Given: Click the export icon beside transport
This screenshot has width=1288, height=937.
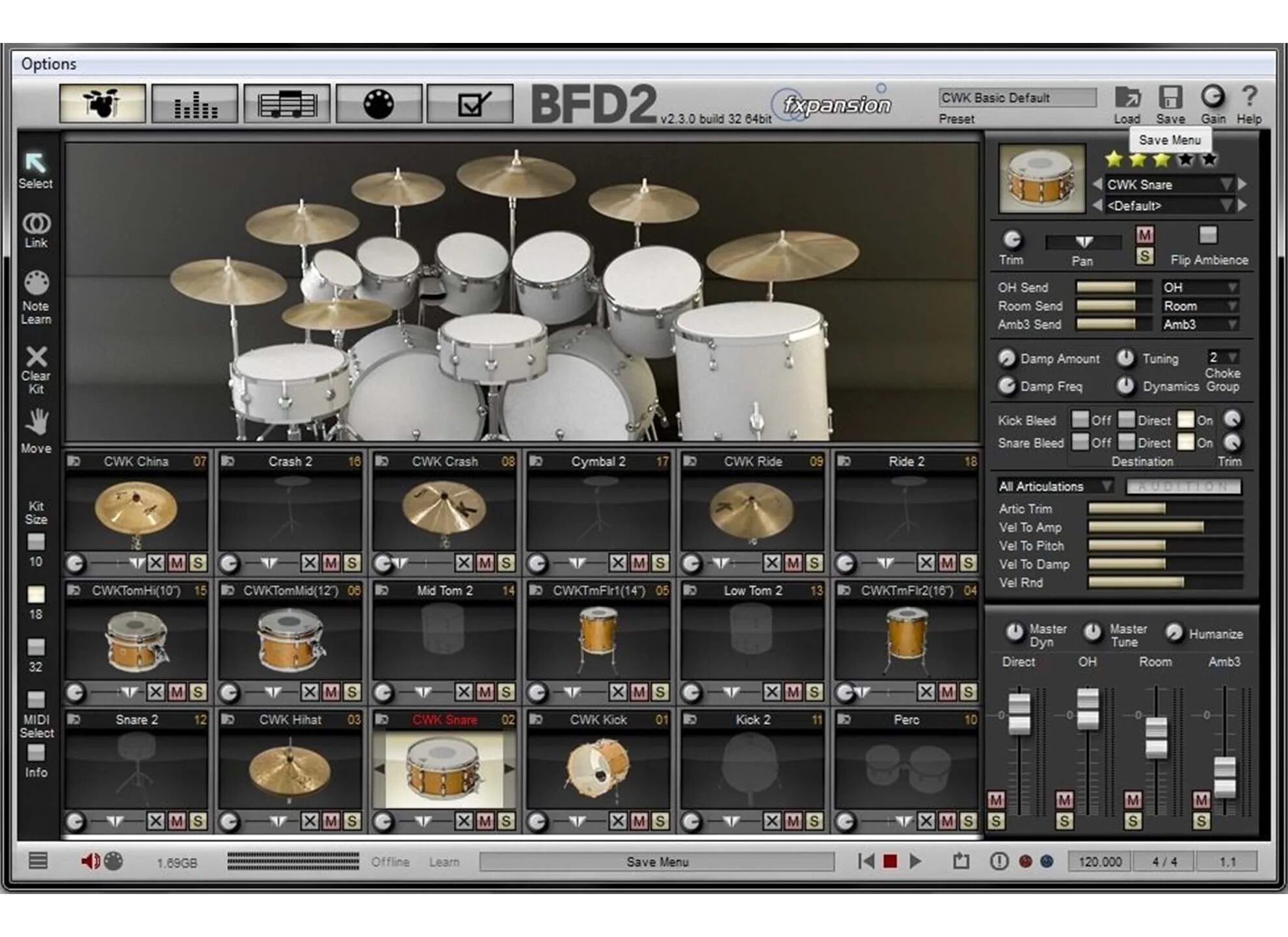Looking at the screenshot, I should 961,861.
